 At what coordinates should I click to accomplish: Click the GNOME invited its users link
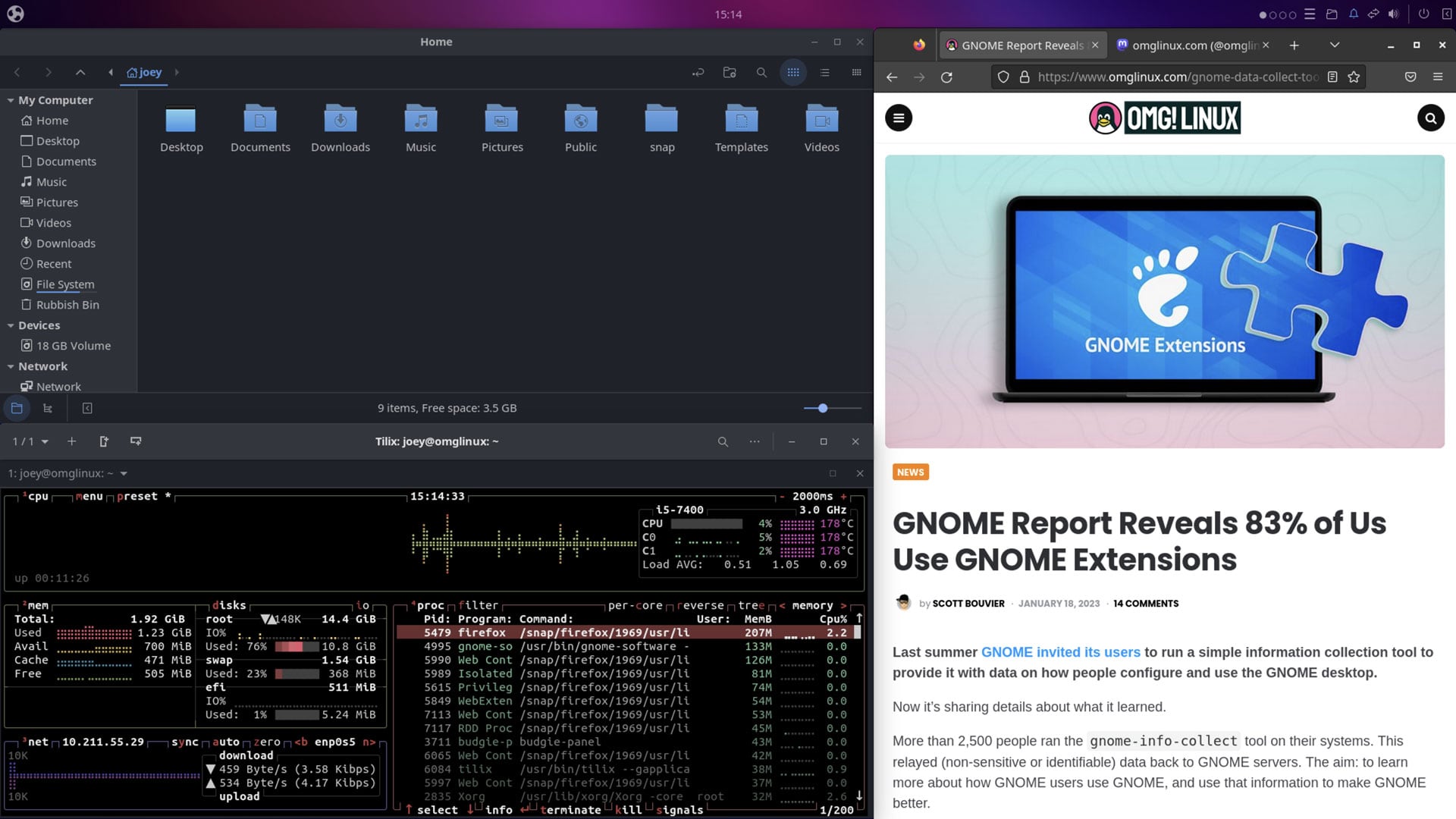1060,651
